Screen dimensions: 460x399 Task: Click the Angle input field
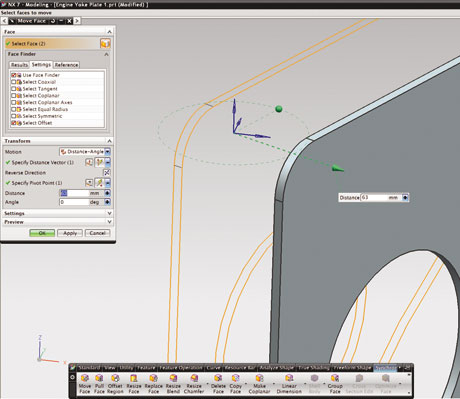74,202
